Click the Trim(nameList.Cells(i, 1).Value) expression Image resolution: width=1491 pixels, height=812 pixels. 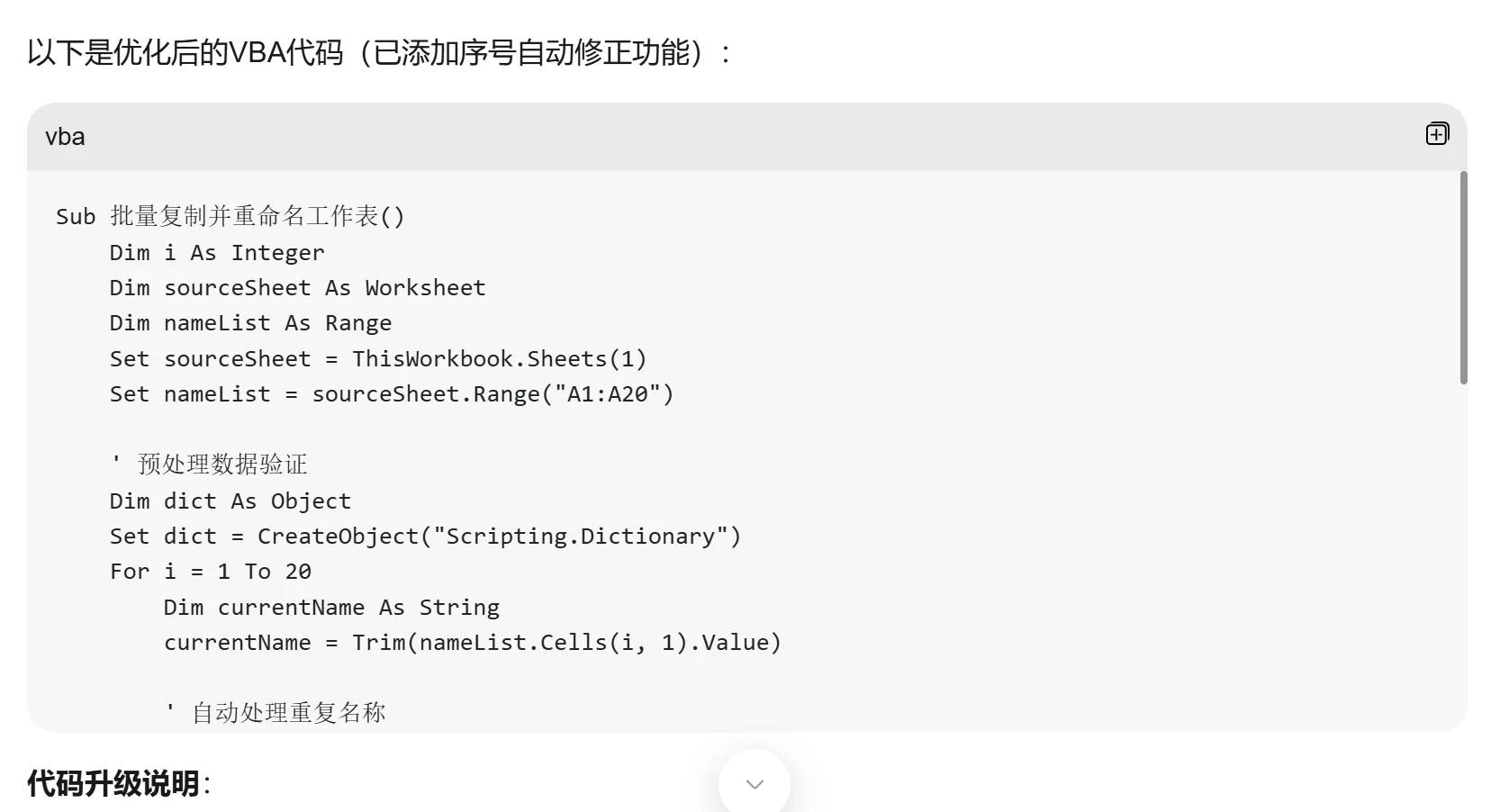567,642
